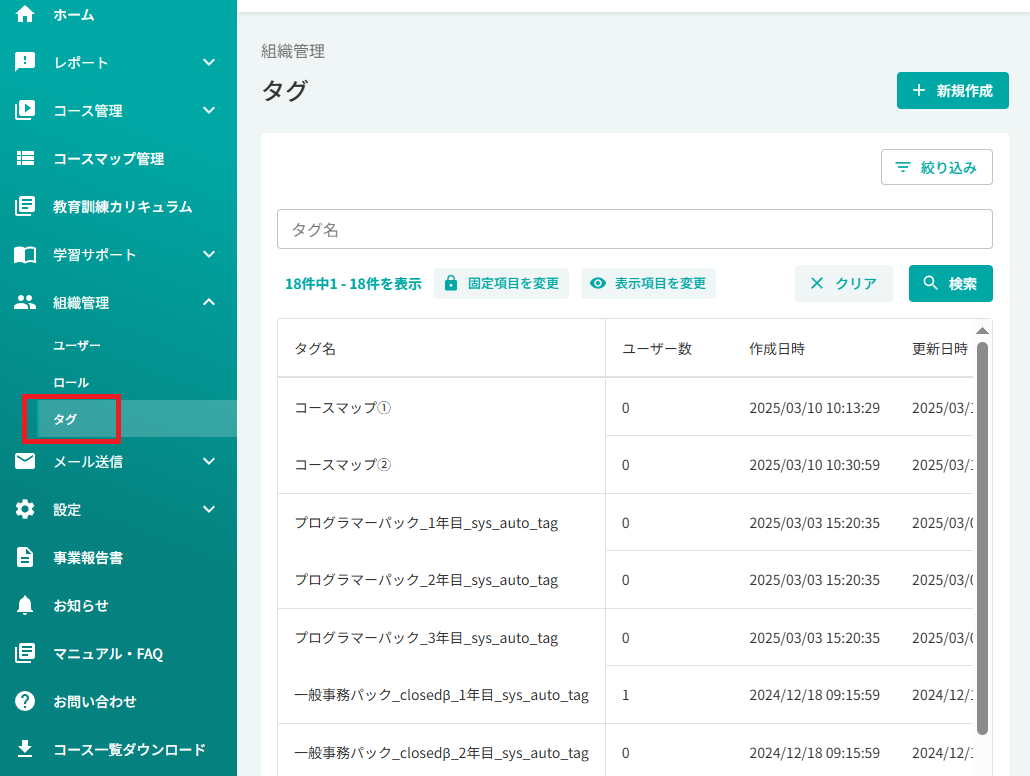Click the 学習サポート open book icon

point(25,254)
